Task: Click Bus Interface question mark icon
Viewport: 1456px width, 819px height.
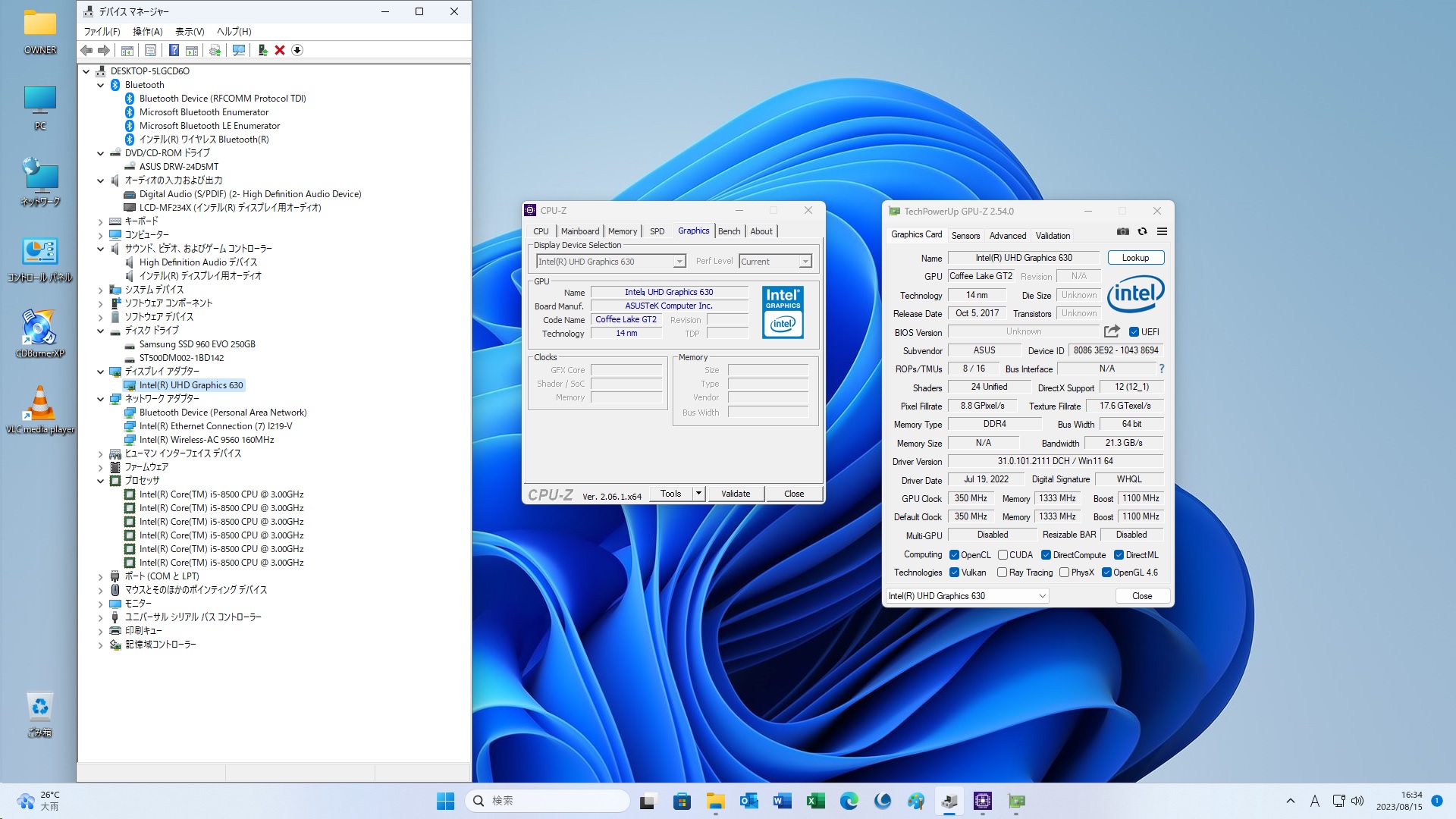Action: coord(1161,369)
